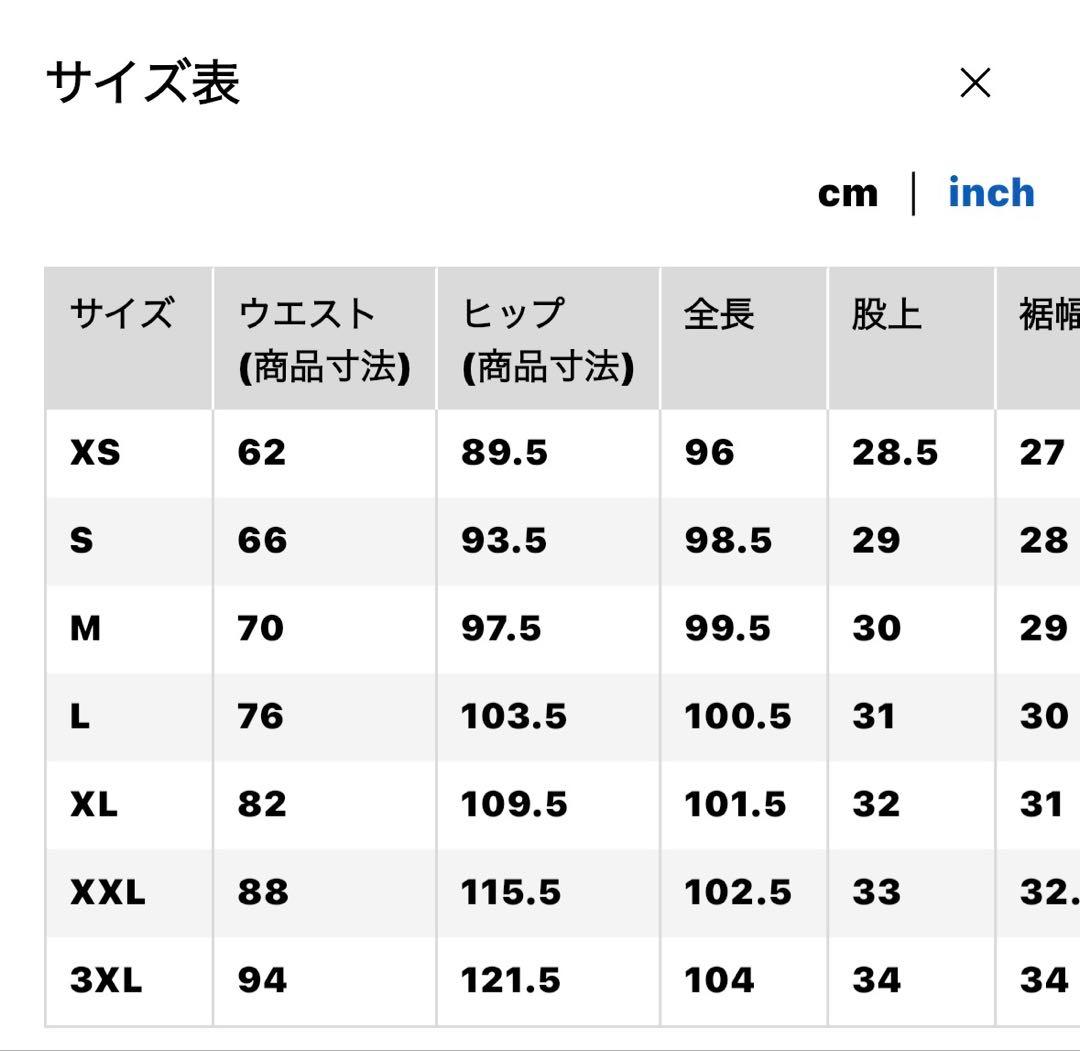This screenshot has height=1051, width=1080.
Task: Switch measurement units to inch
Action: click(x=991, y=192)
